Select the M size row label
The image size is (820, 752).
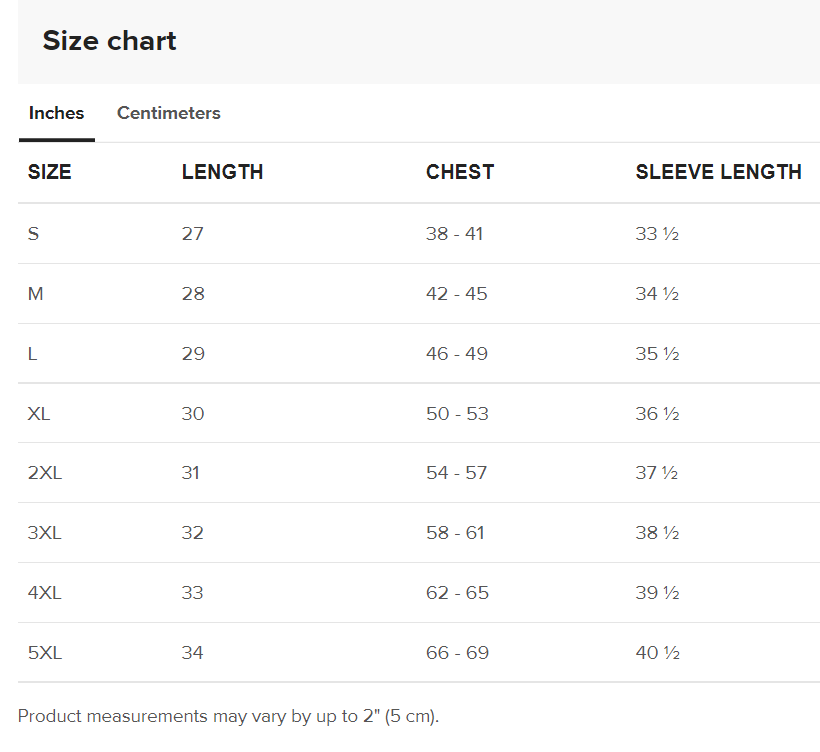pyautogui.click(x=36, y=294)
